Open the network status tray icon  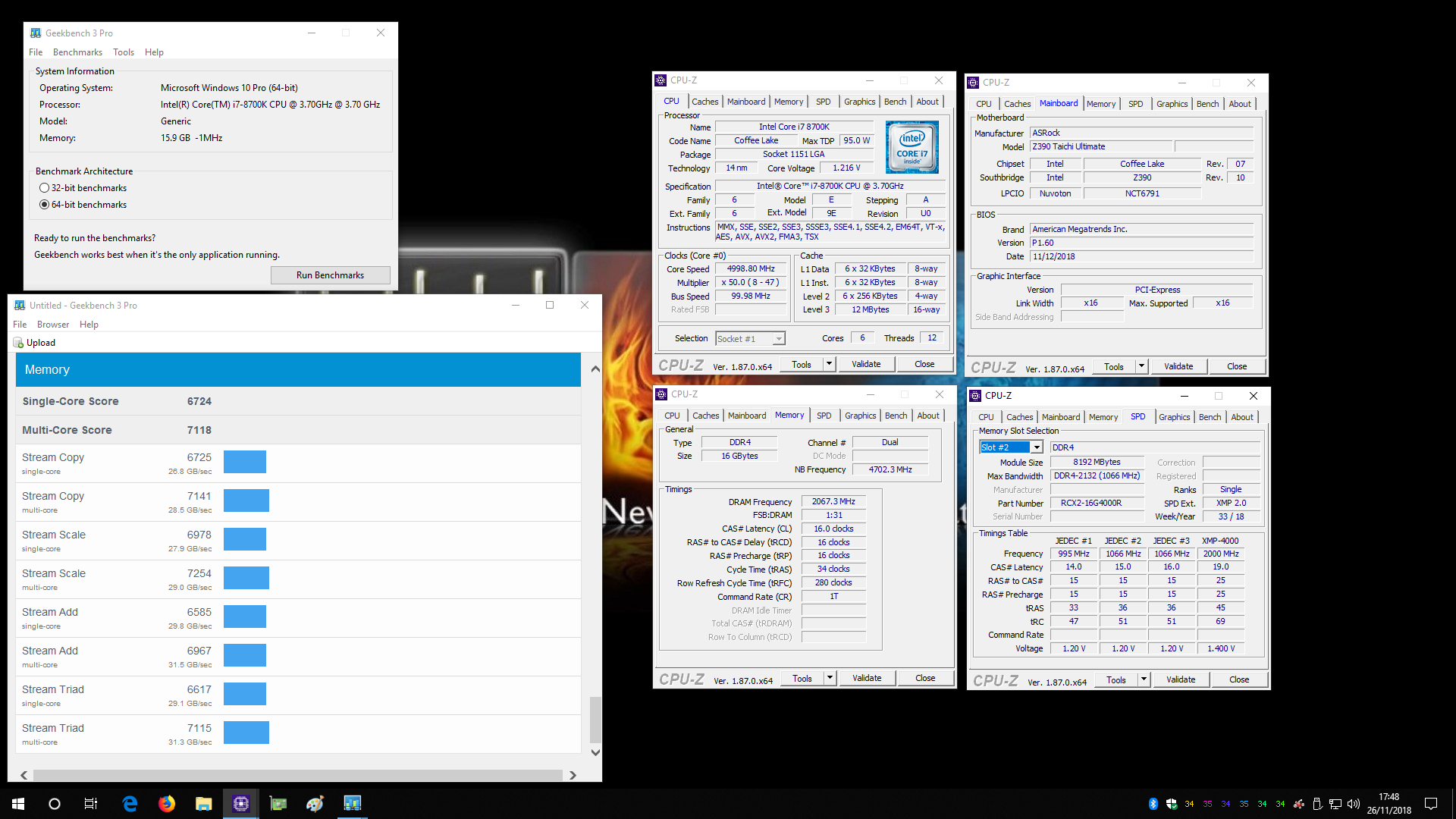pos(1335,804)
